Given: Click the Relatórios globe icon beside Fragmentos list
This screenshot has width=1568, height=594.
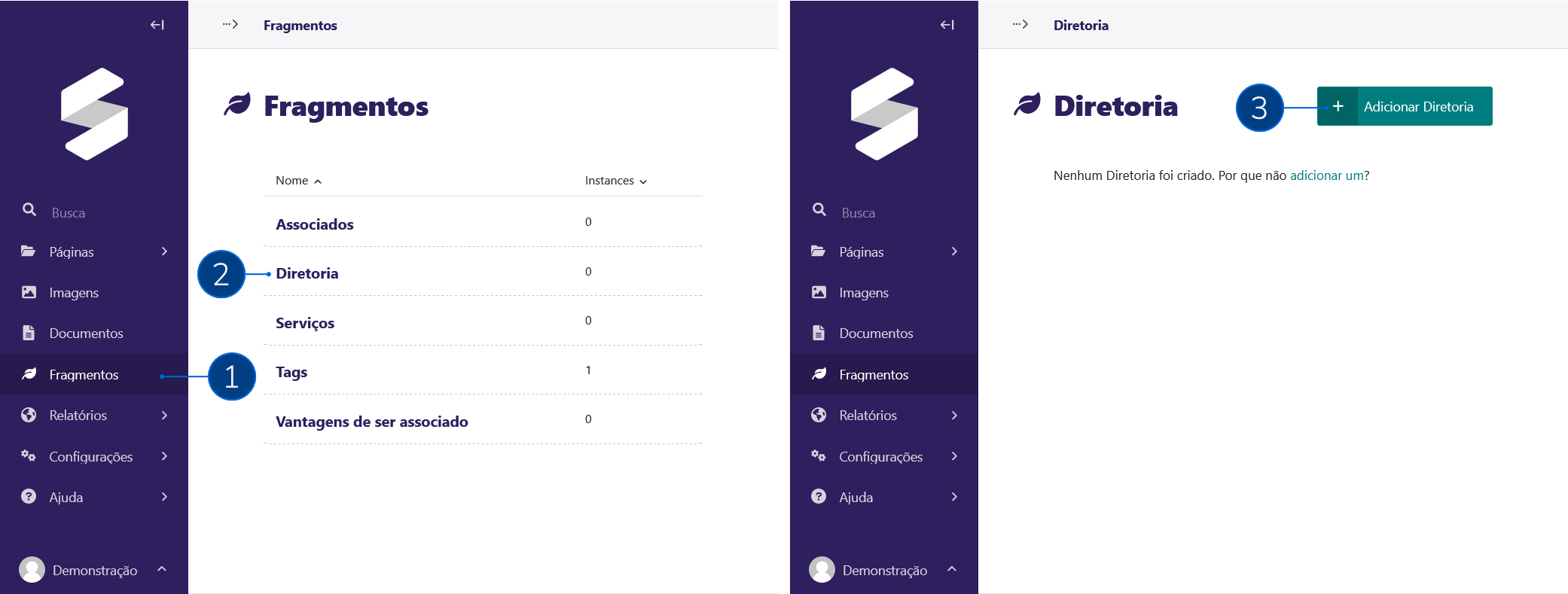Looking at the screenshot, I should [29, 415].
